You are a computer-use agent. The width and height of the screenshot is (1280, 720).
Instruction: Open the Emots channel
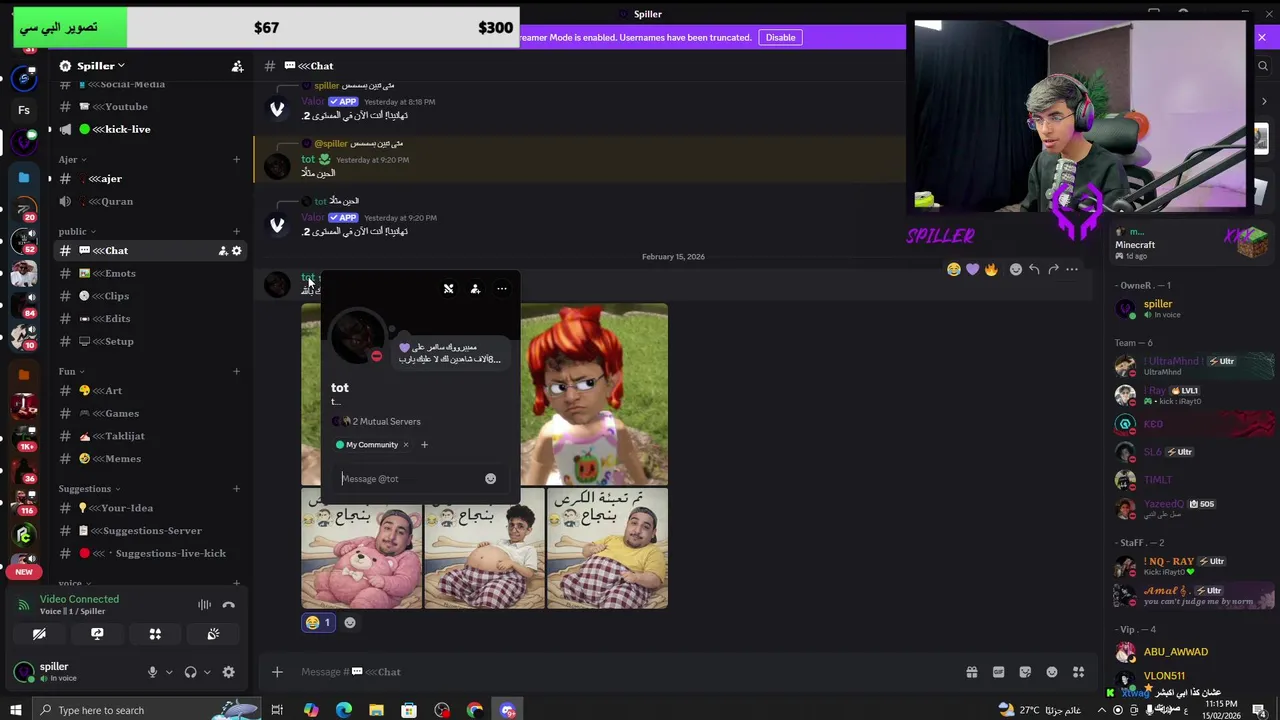click(150, 273)
